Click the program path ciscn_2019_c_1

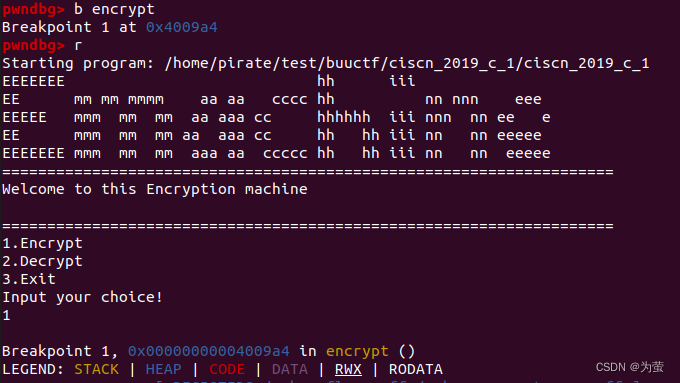(x=407, y=63)
